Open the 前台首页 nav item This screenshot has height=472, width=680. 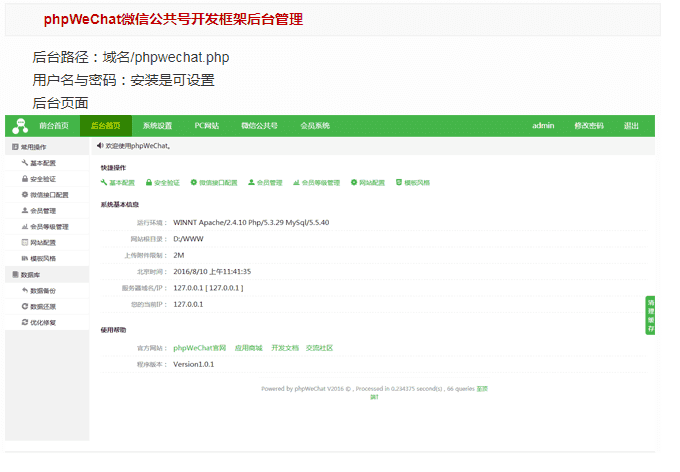coord(54,126)
